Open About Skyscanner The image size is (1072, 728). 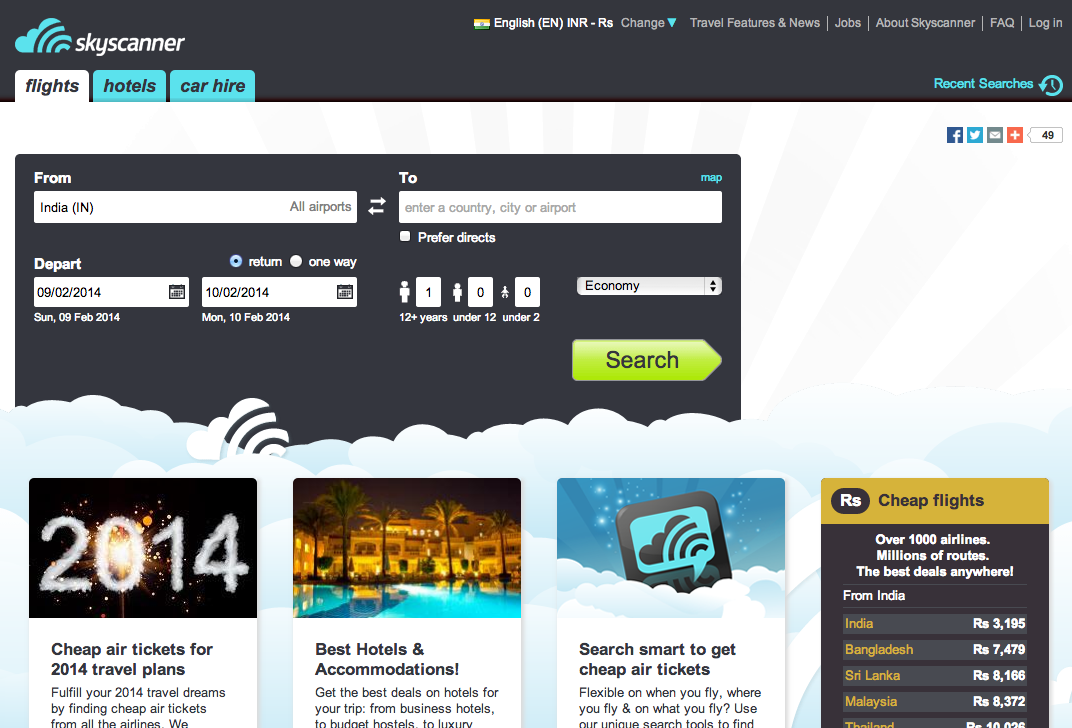(925, 23)
